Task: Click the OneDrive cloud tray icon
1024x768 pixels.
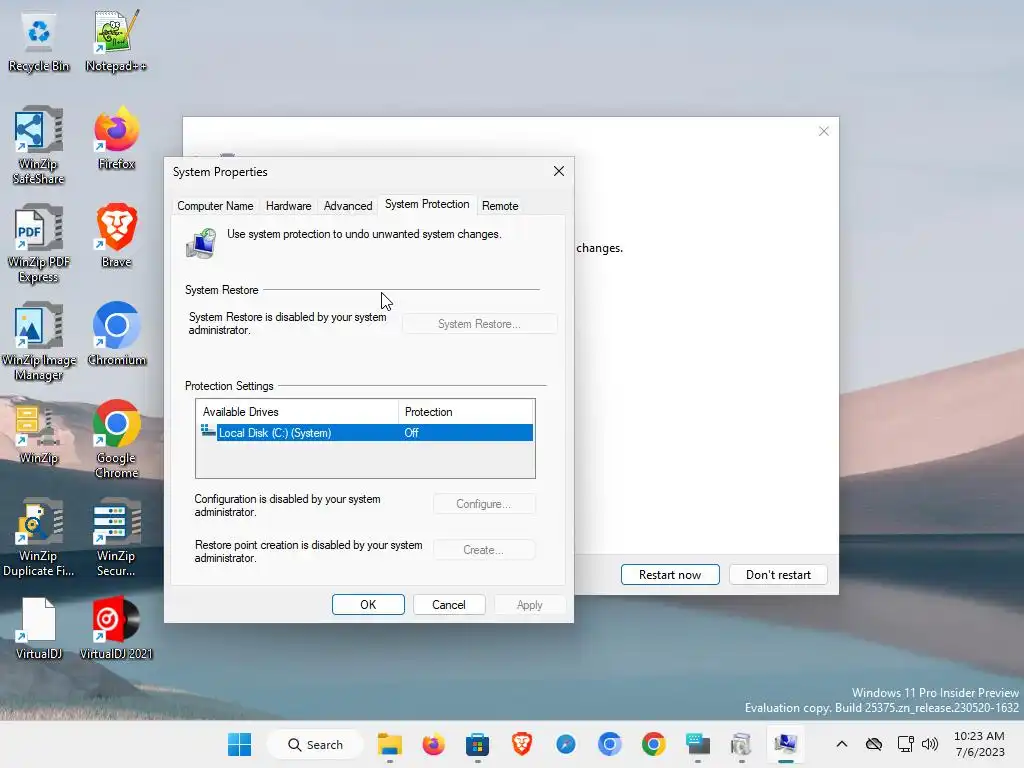Action: tap(874, 744)
